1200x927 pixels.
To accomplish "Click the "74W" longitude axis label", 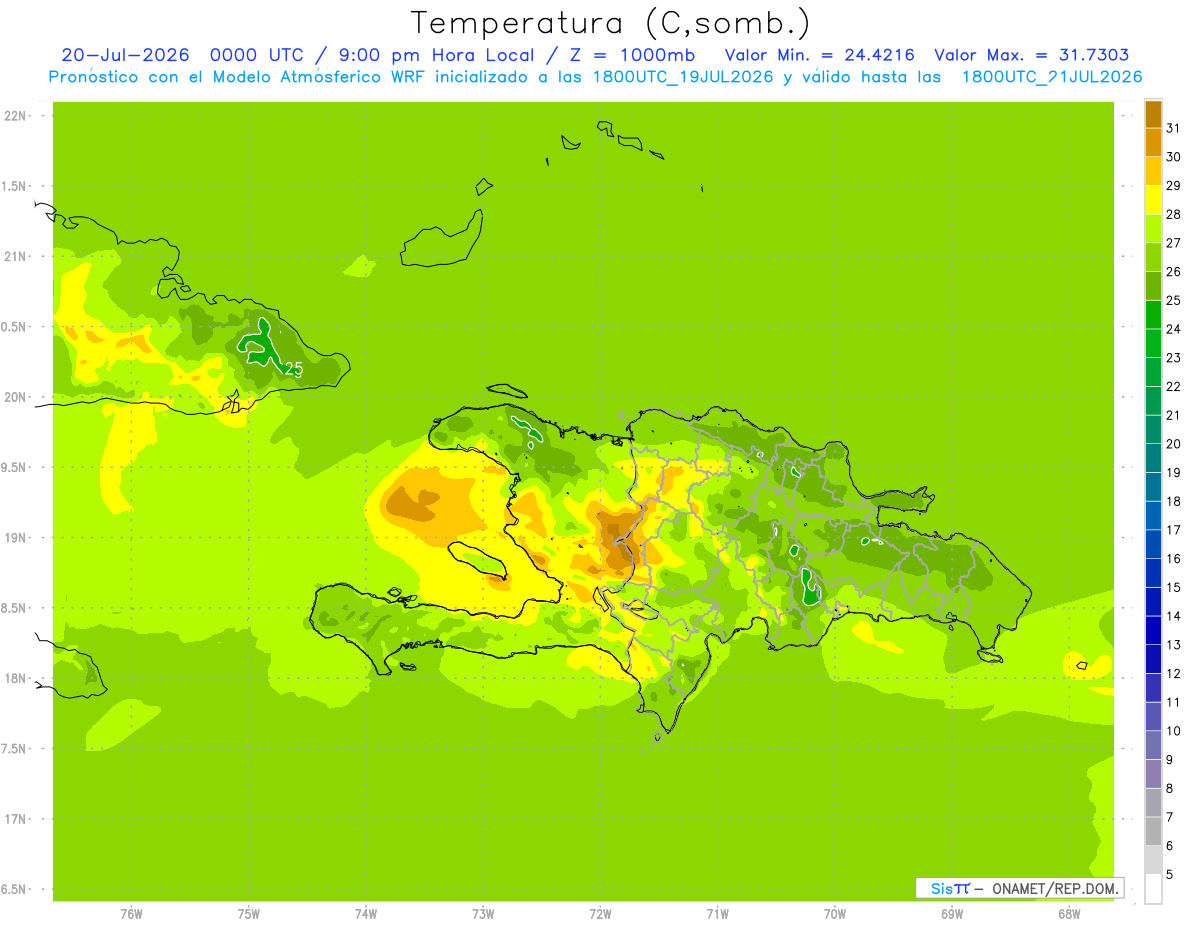I will (365, 914).
